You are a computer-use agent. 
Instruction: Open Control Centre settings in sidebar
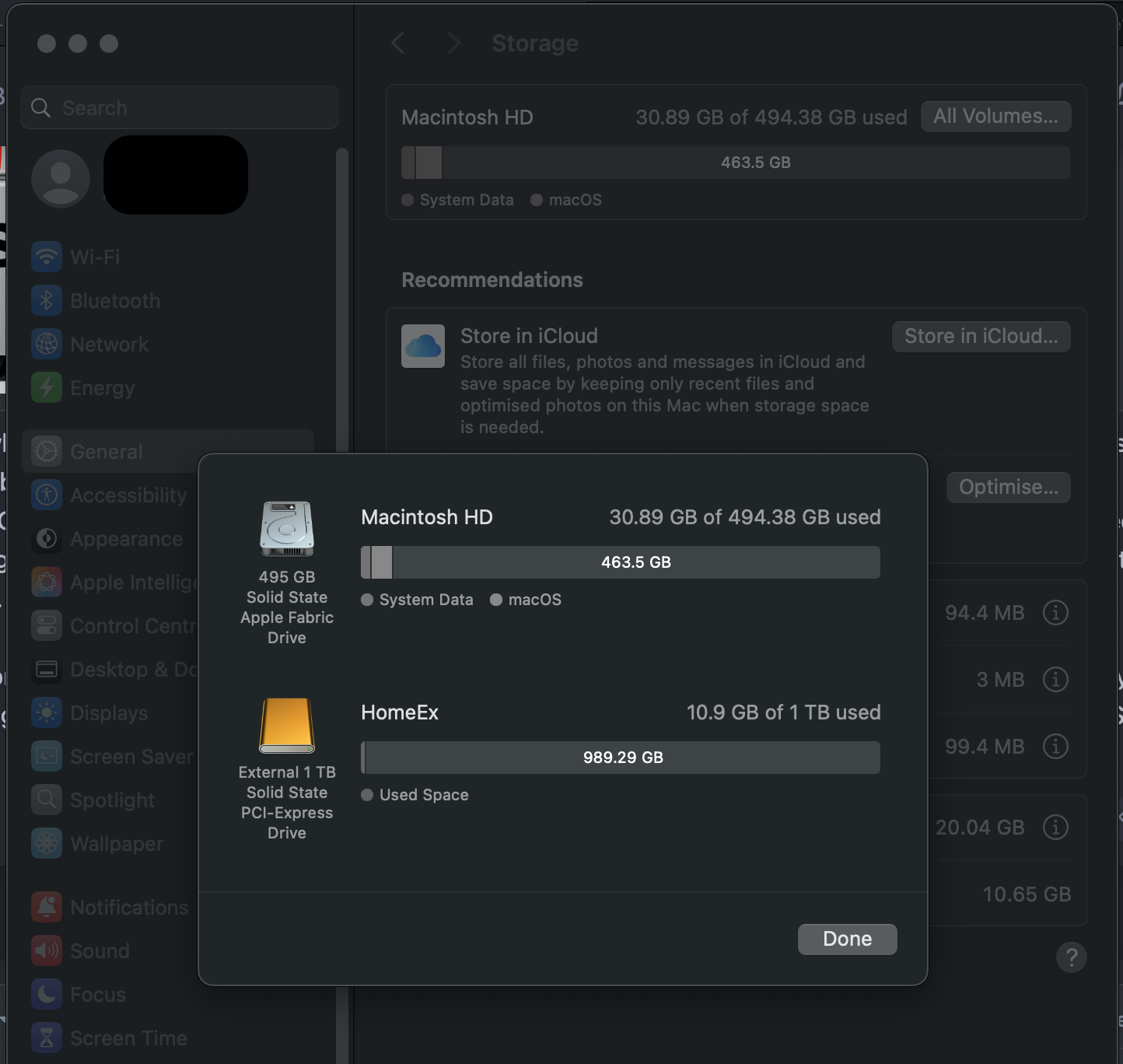coord(110,626)
